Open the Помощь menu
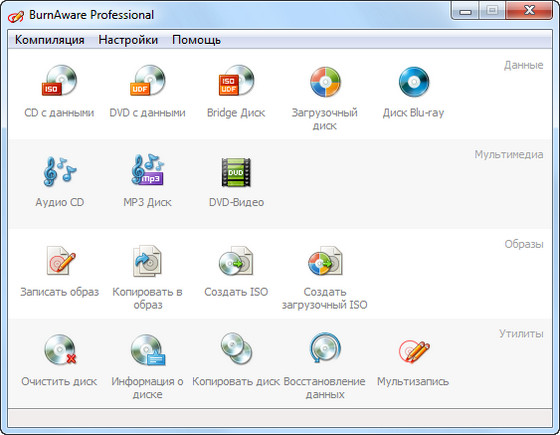The image size is (560, 435). (196, 40)
